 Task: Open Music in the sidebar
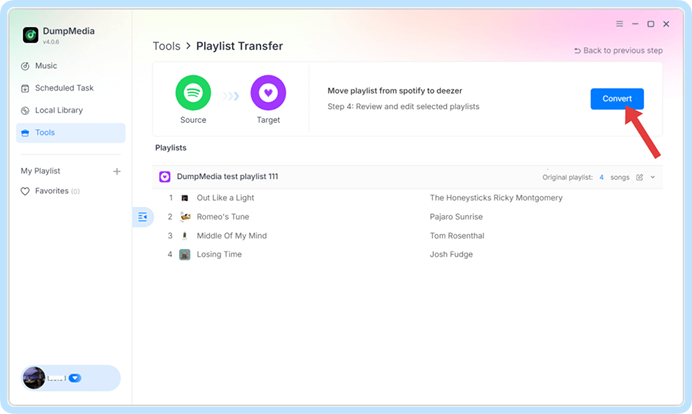point(46,66)
